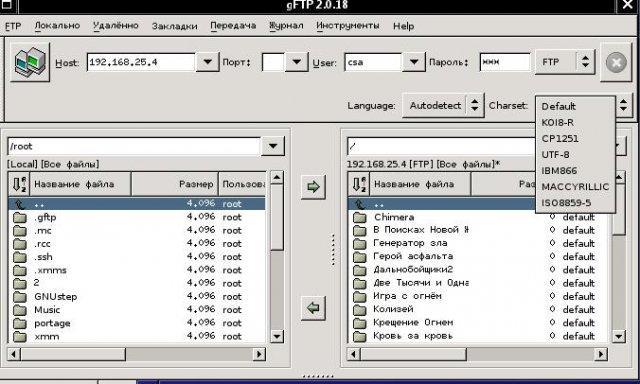Choose ISO8859-5 charset option
Screen dimensions: 640x384
pyautogui.click(x=575, y=203)
